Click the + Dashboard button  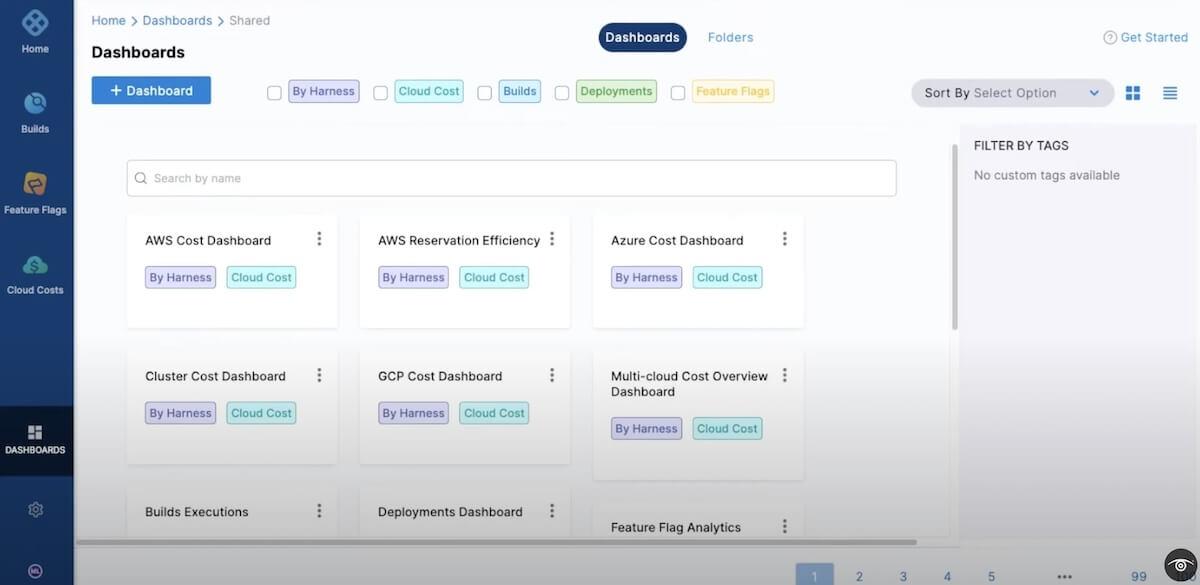coord(151,91)
